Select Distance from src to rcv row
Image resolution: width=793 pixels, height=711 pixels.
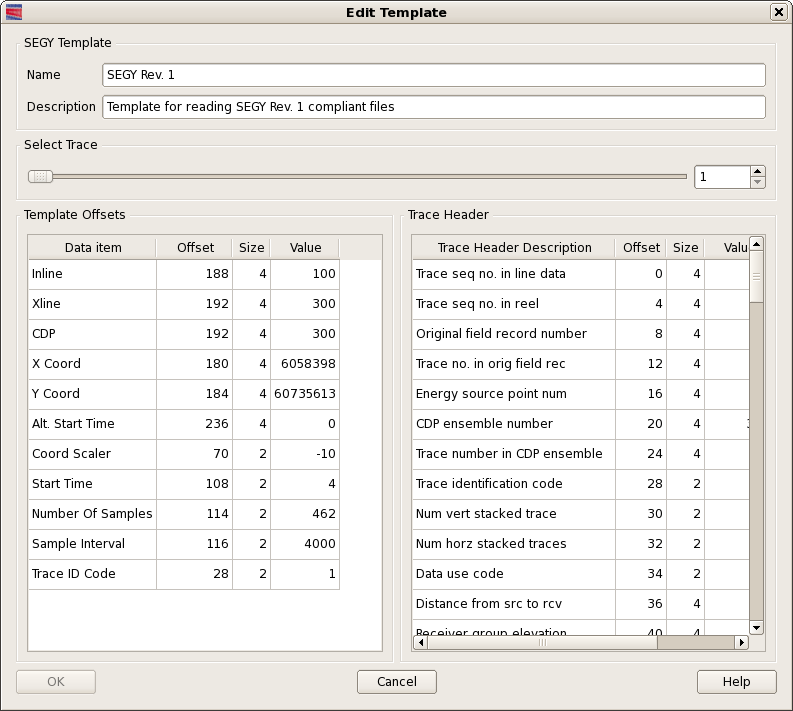point(581,604)
